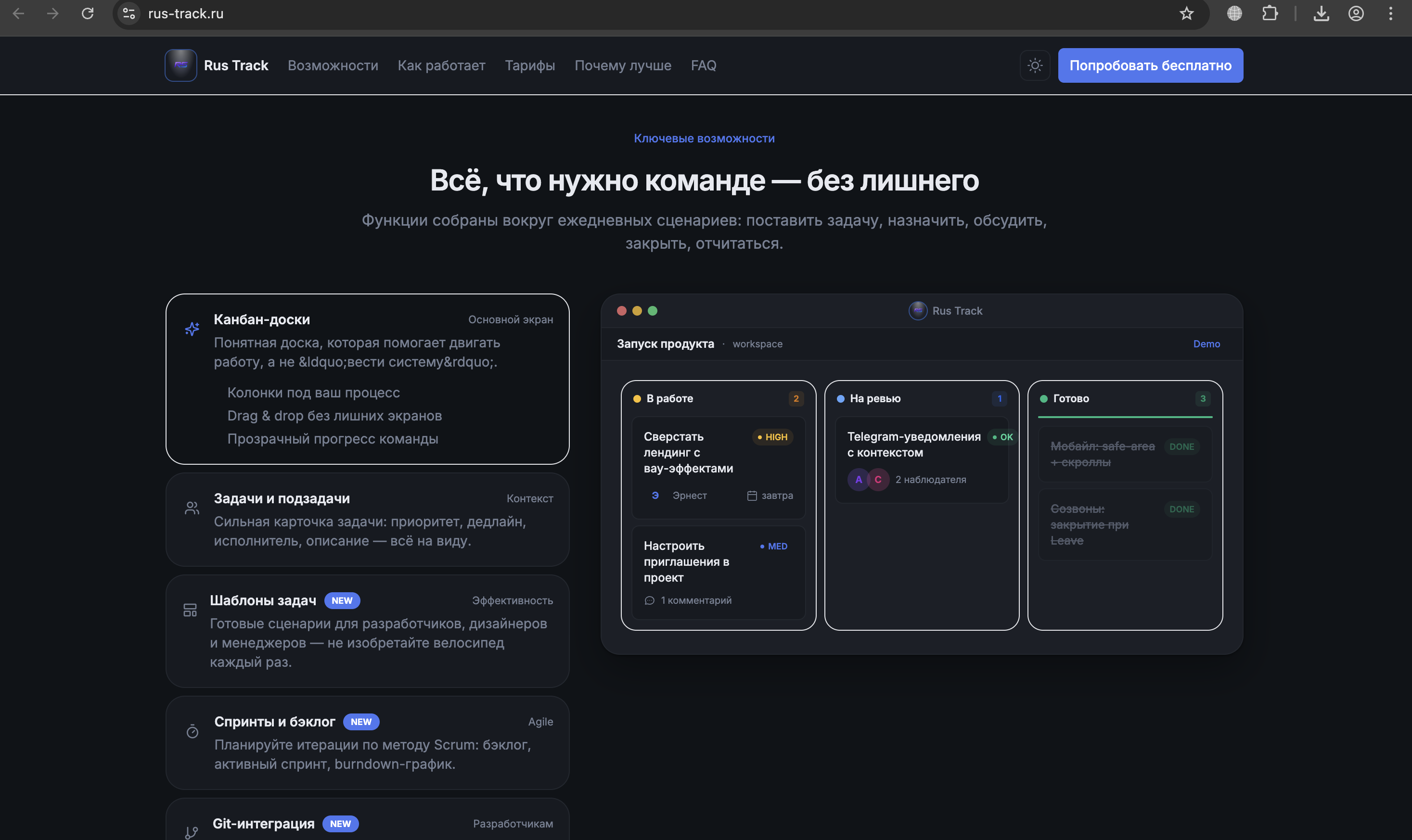Click the comment bubble icon by 1 комментарий
1412x840 pixels.
click(649, 600)
